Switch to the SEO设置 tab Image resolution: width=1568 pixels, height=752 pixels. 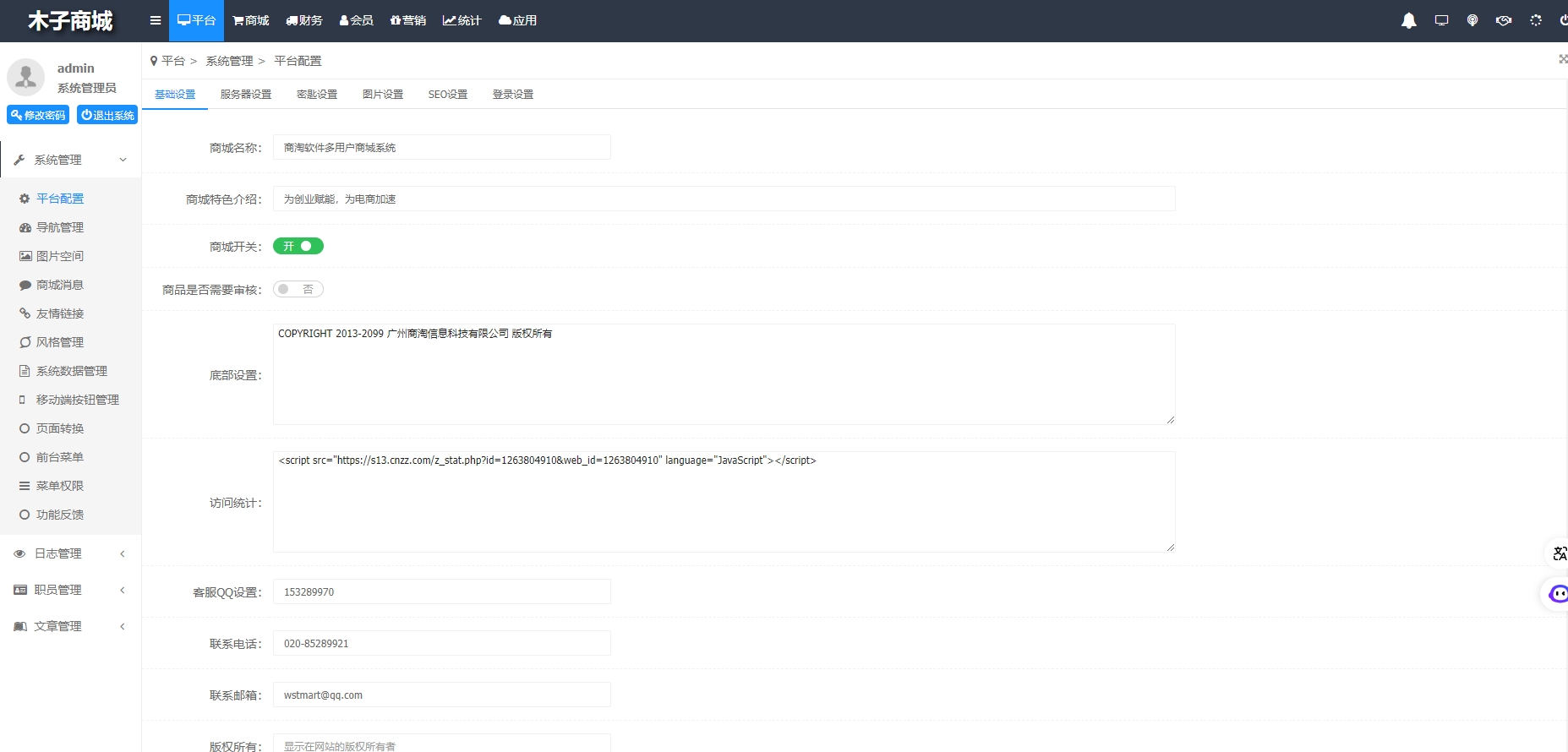[448, 95]
